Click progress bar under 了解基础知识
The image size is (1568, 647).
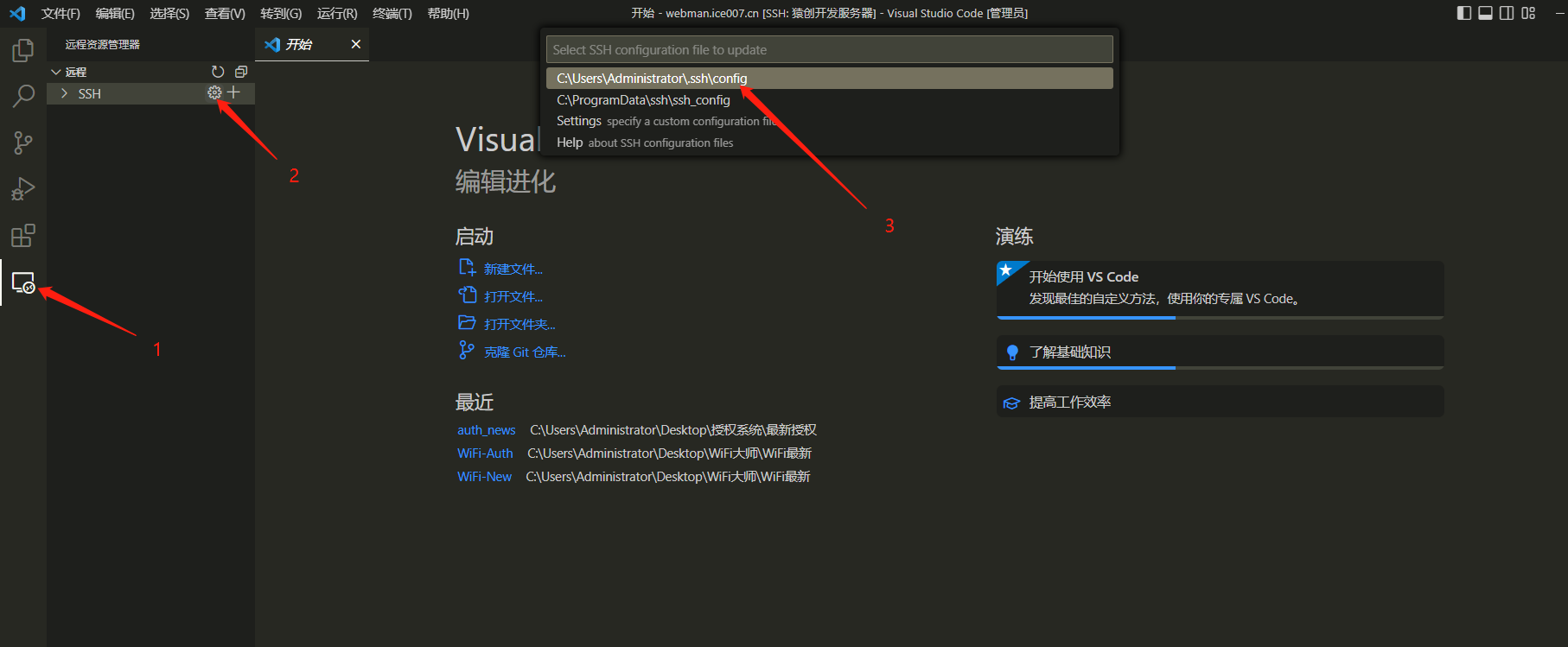click(x=1220, y=368)
